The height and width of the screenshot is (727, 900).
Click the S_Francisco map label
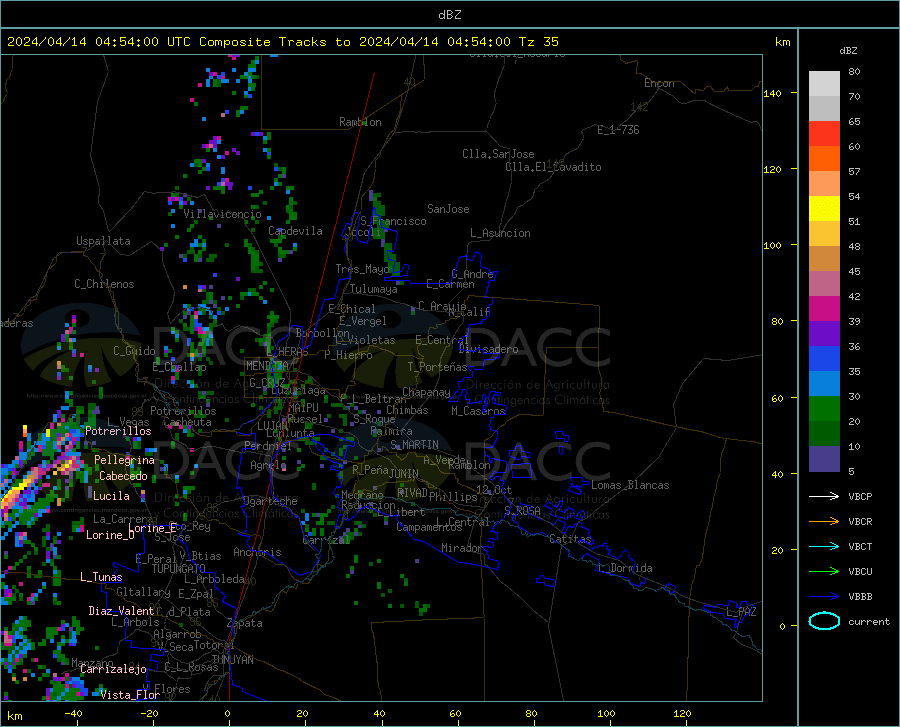394,221
